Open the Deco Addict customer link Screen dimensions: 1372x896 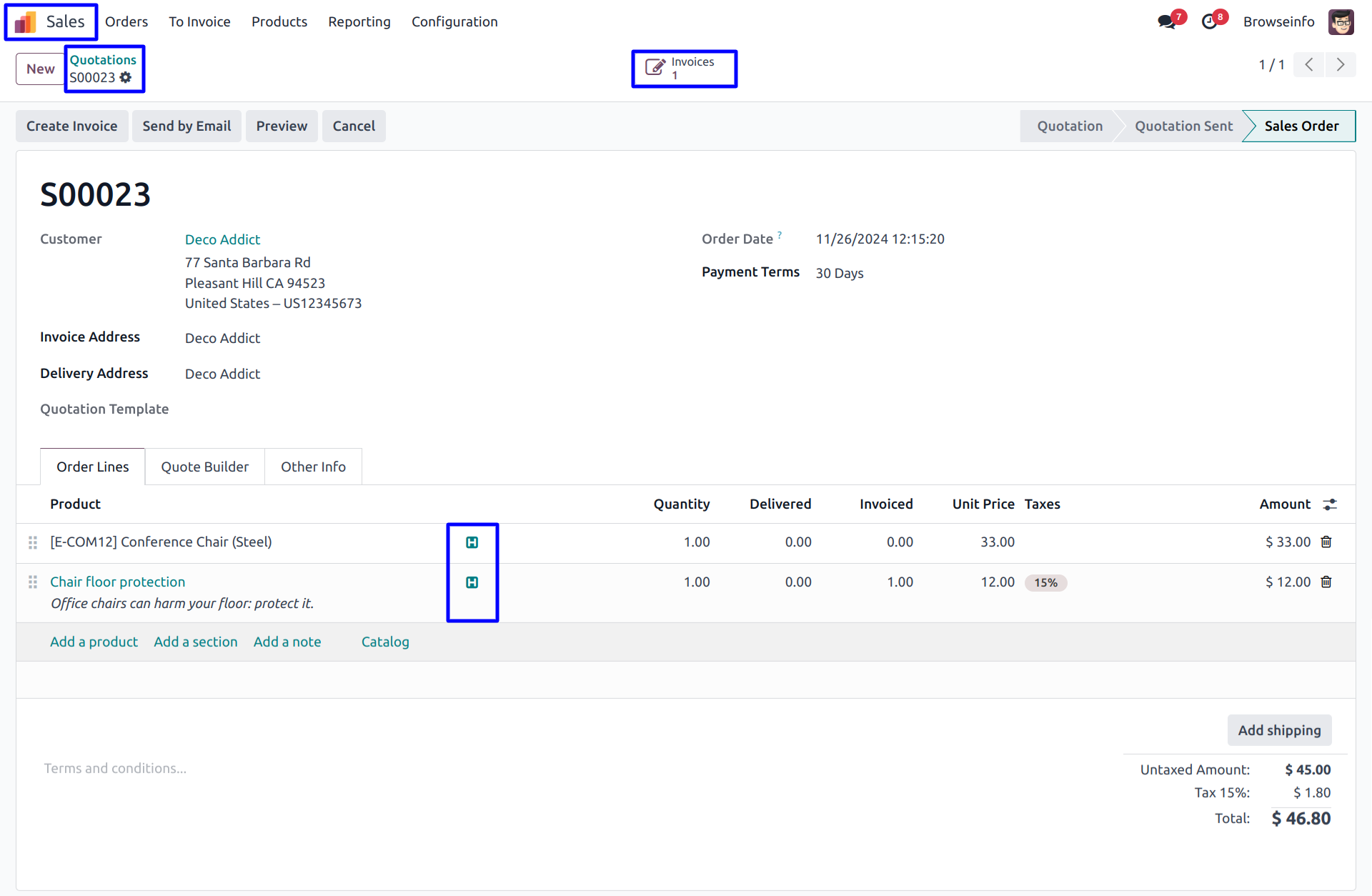(222, 239)
